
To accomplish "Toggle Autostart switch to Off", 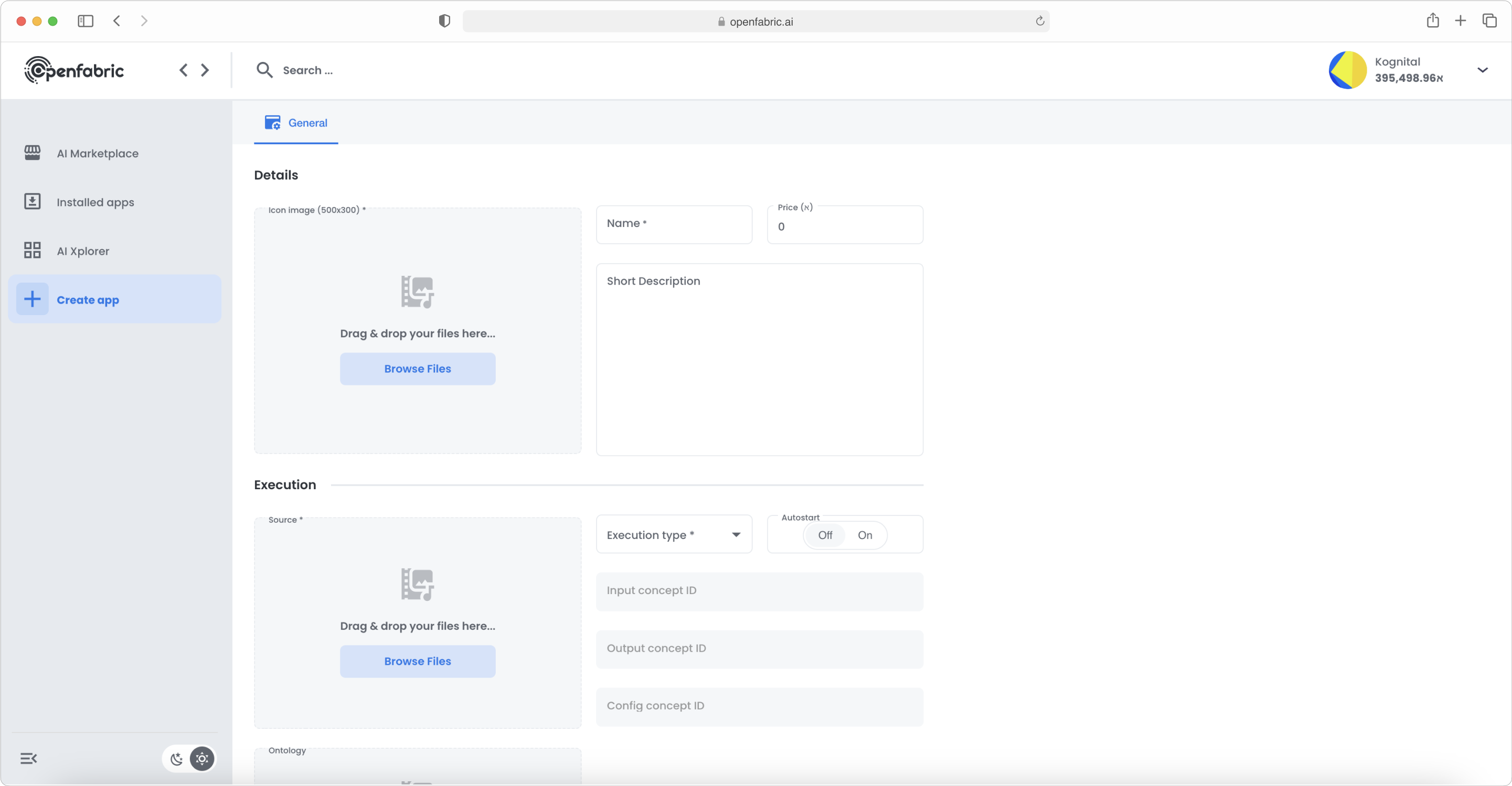I will [825, 535].
